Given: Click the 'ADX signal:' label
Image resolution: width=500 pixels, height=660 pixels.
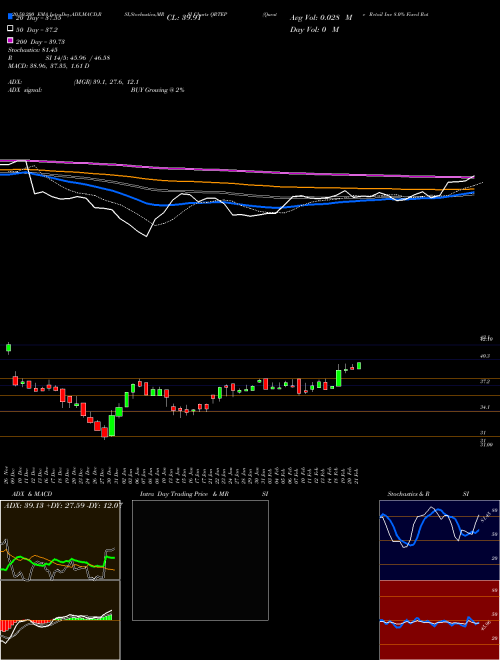Looking at the screenshot, I should [x=25, y=90].
